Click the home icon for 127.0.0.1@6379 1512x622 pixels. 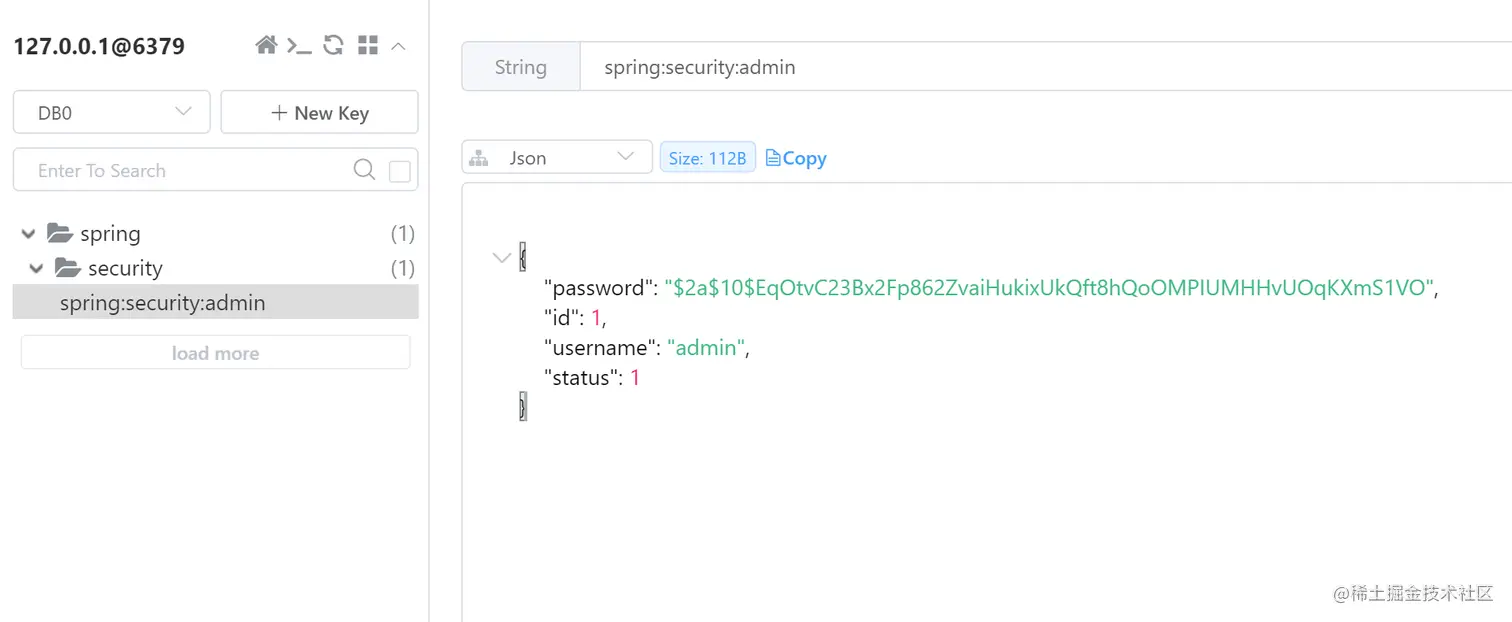click(266, 45)
